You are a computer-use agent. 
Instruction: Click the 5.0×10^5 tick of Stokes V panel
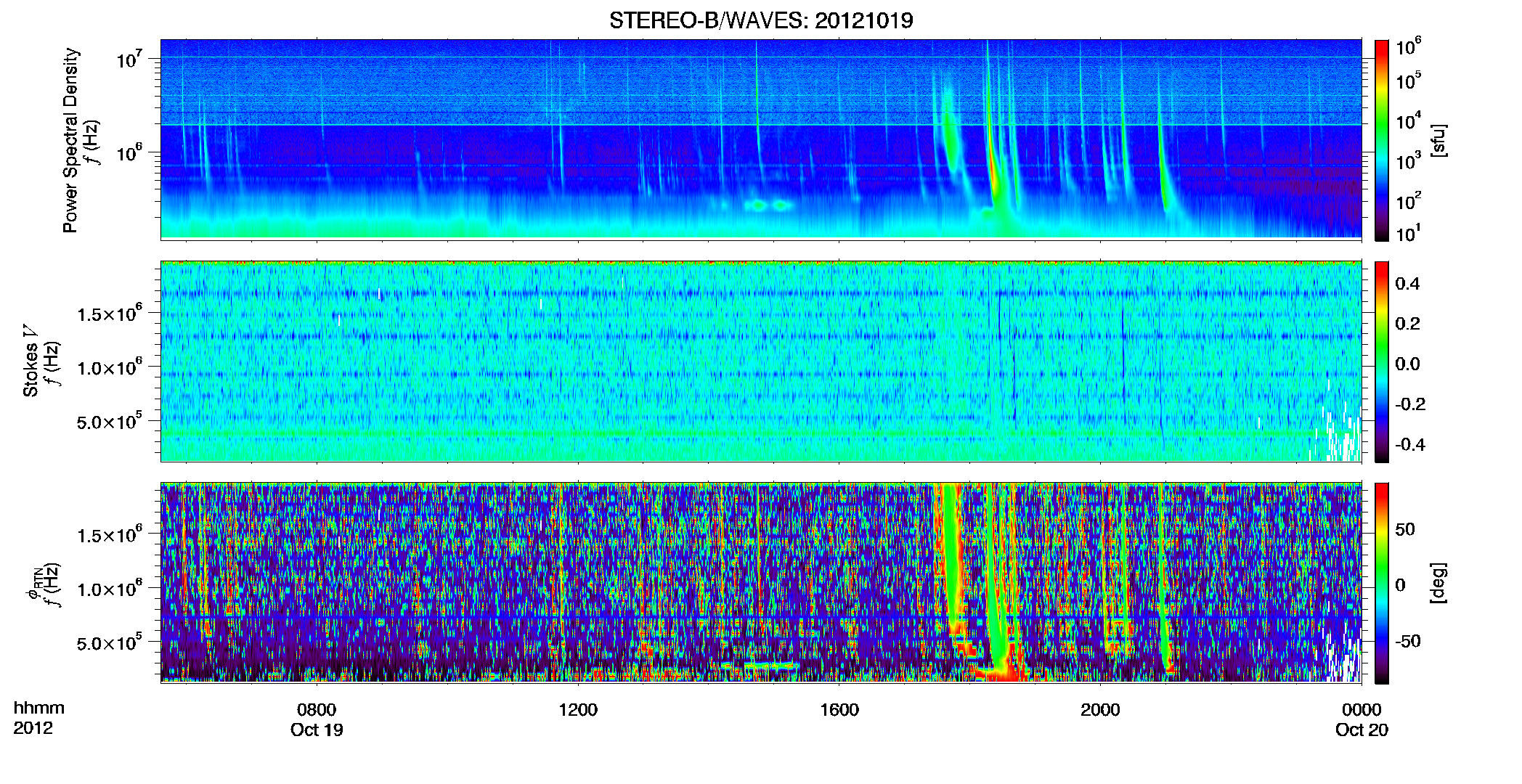click(x=110, y=421)
